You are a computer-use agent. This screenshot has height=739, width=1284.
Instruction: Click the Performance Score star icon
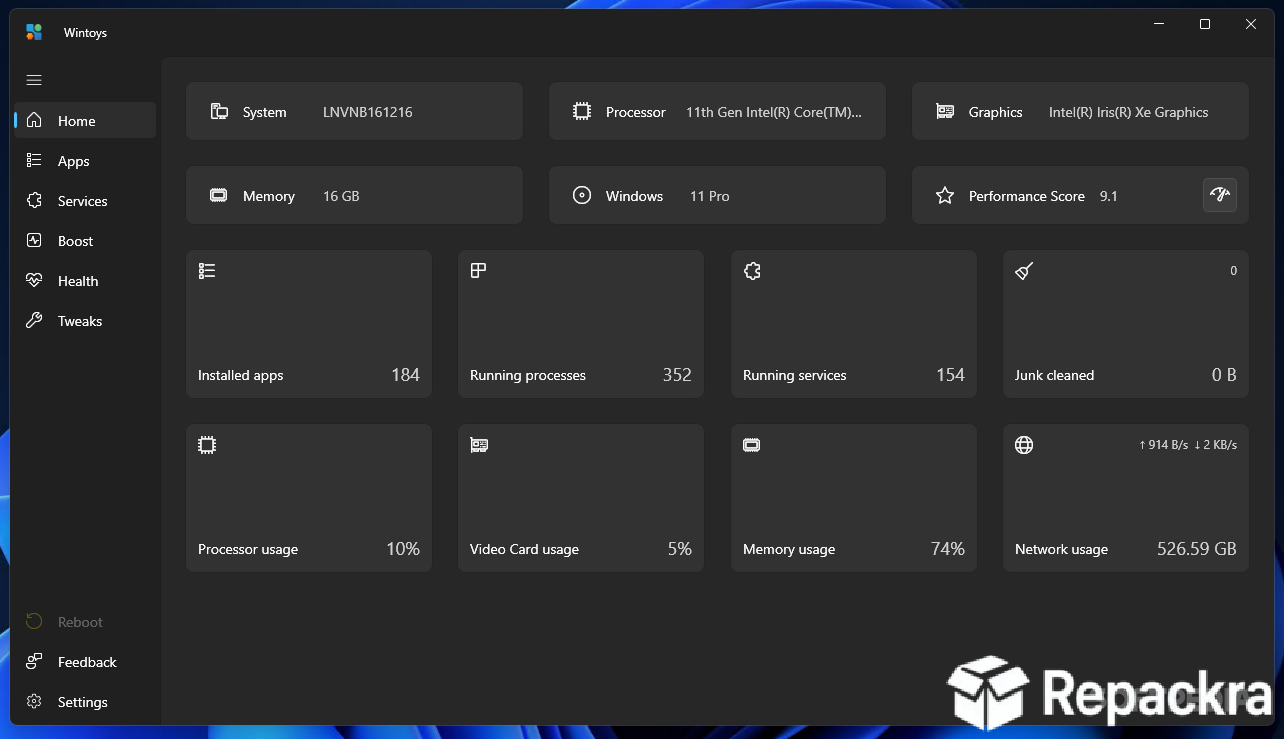click(945, 195)
